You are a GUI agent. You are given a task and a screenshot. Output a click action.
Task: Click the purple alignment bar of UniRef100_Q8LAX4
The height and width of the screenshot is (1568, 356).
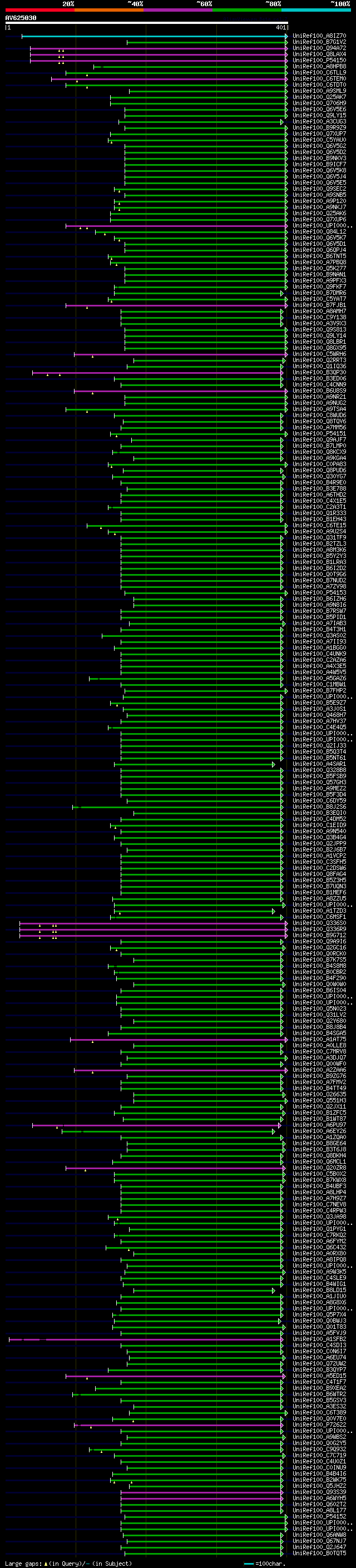click(x=158, y=55)
